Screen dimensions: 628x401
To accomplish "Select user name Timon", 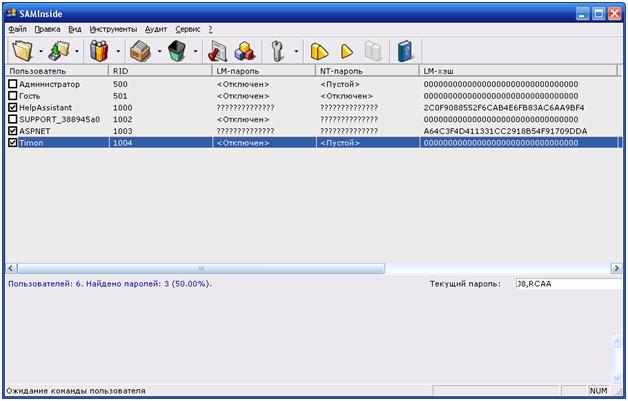I will 31,143.
